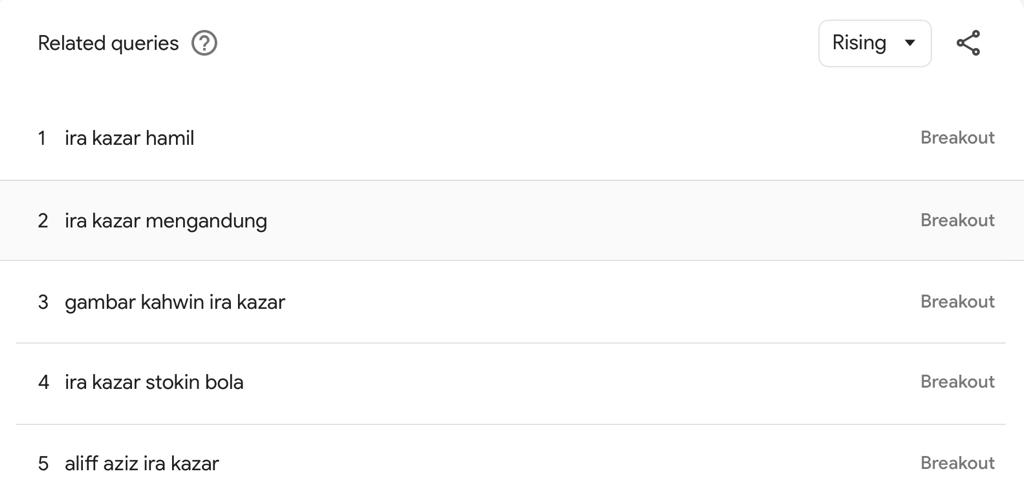The width and height of the screenshot is (1024, 504).
Task: Click Breakout value for 'ira kazar stokin bola'
Action: (x=957, y=381)
